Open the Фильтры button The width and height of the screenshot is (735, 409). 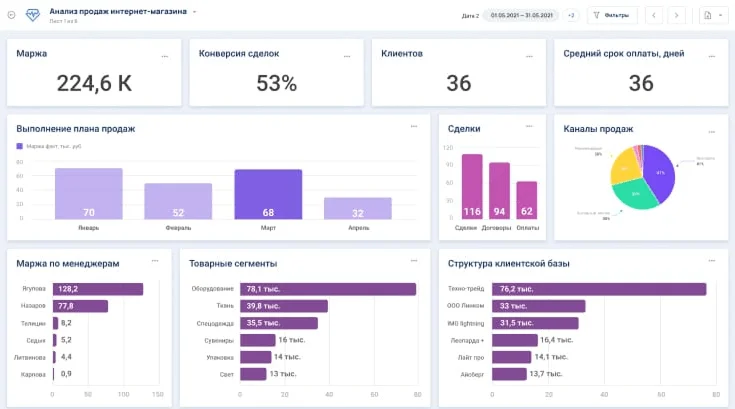tap(612, 15)
